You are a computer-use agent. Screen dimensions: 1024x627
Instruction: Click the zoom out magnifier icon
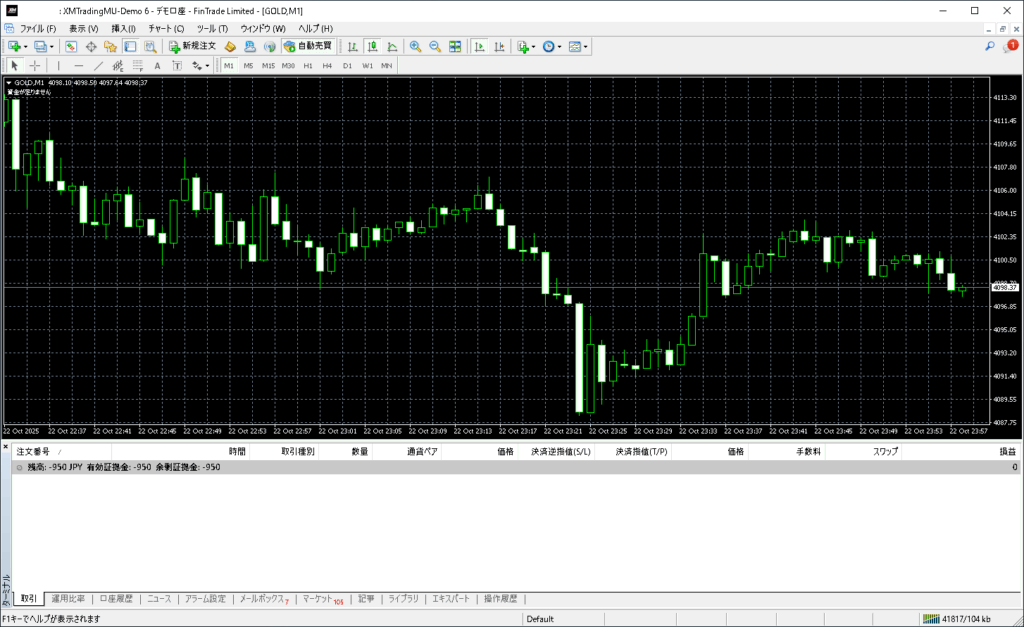pyautogui.click(x=435, y=46)
